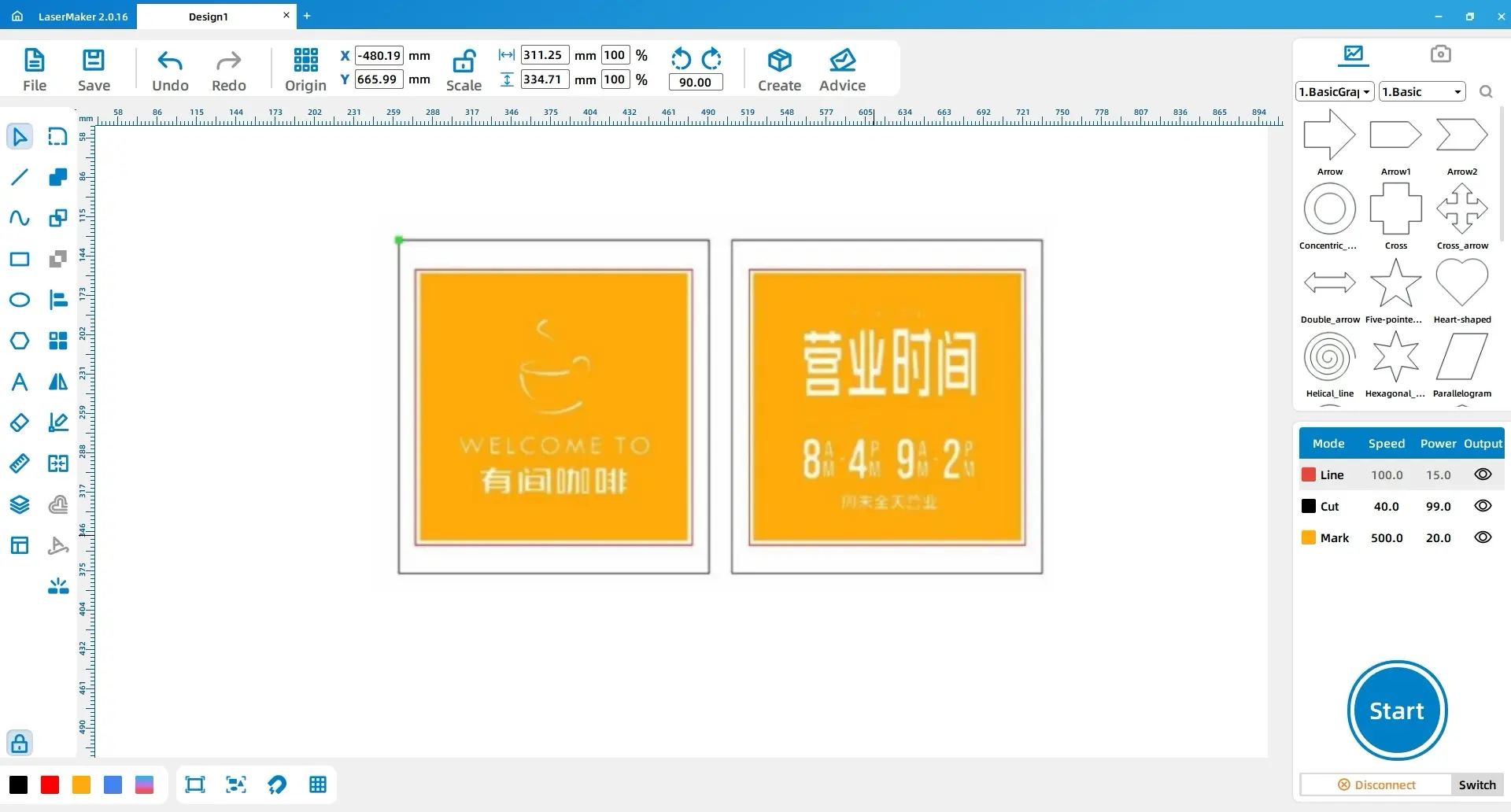Open the ruler Measure tool
Viewport: 1511px width, 812px height.
[x=20, y=463]
